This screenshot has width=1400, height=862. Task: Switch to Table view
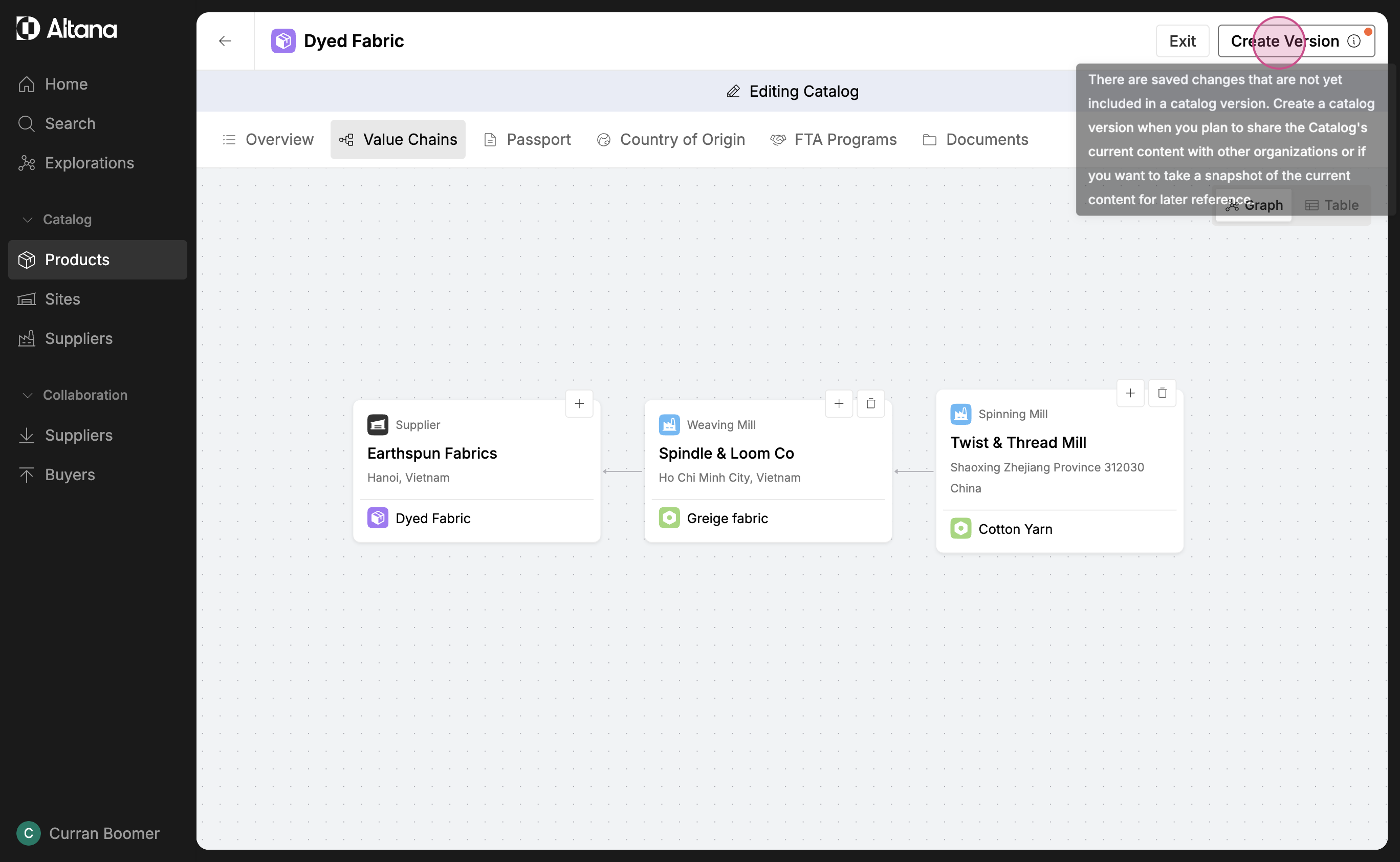[x=1331, y=205]
